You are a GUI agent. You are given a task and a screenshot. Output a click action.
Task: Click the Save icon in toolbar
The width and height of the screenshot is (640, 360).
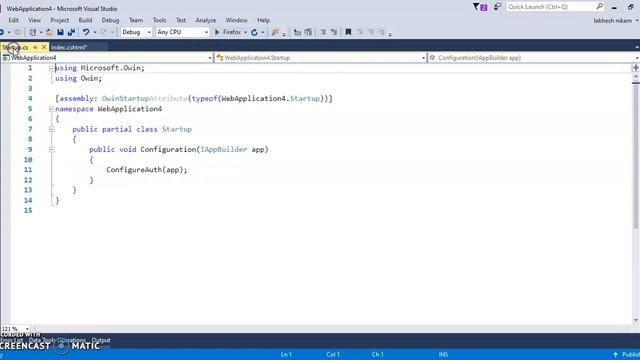pyautogui.click(x=60, y=32)
